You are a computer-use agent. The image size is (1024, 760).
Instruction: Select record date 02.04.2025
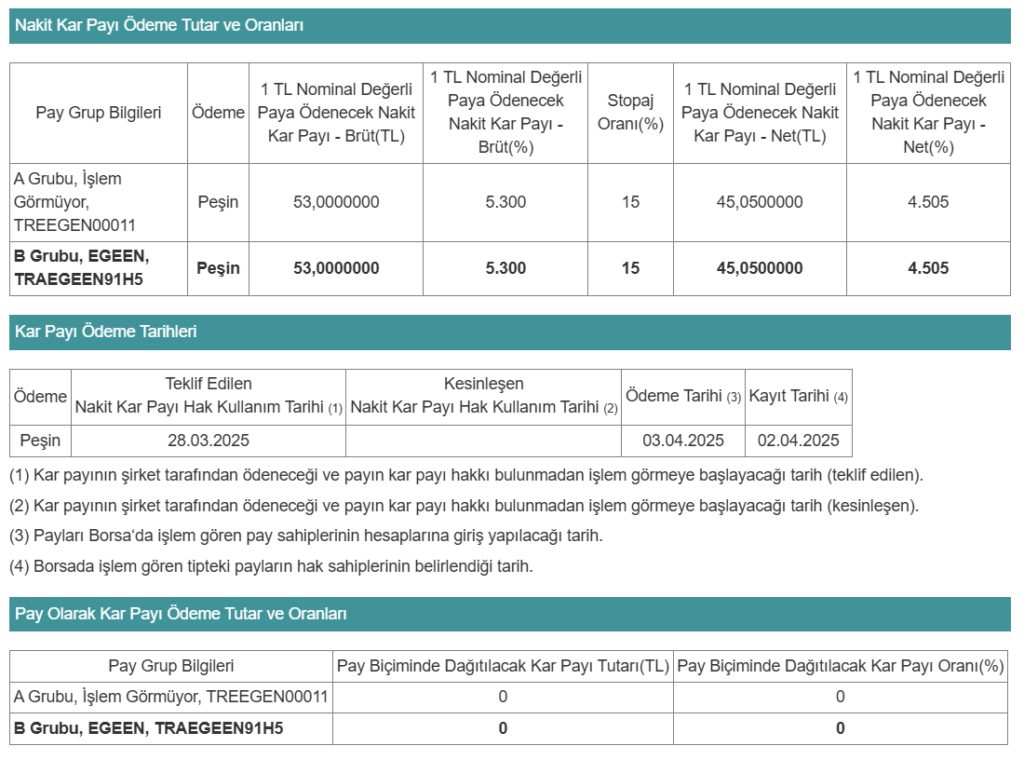[798, 441]
